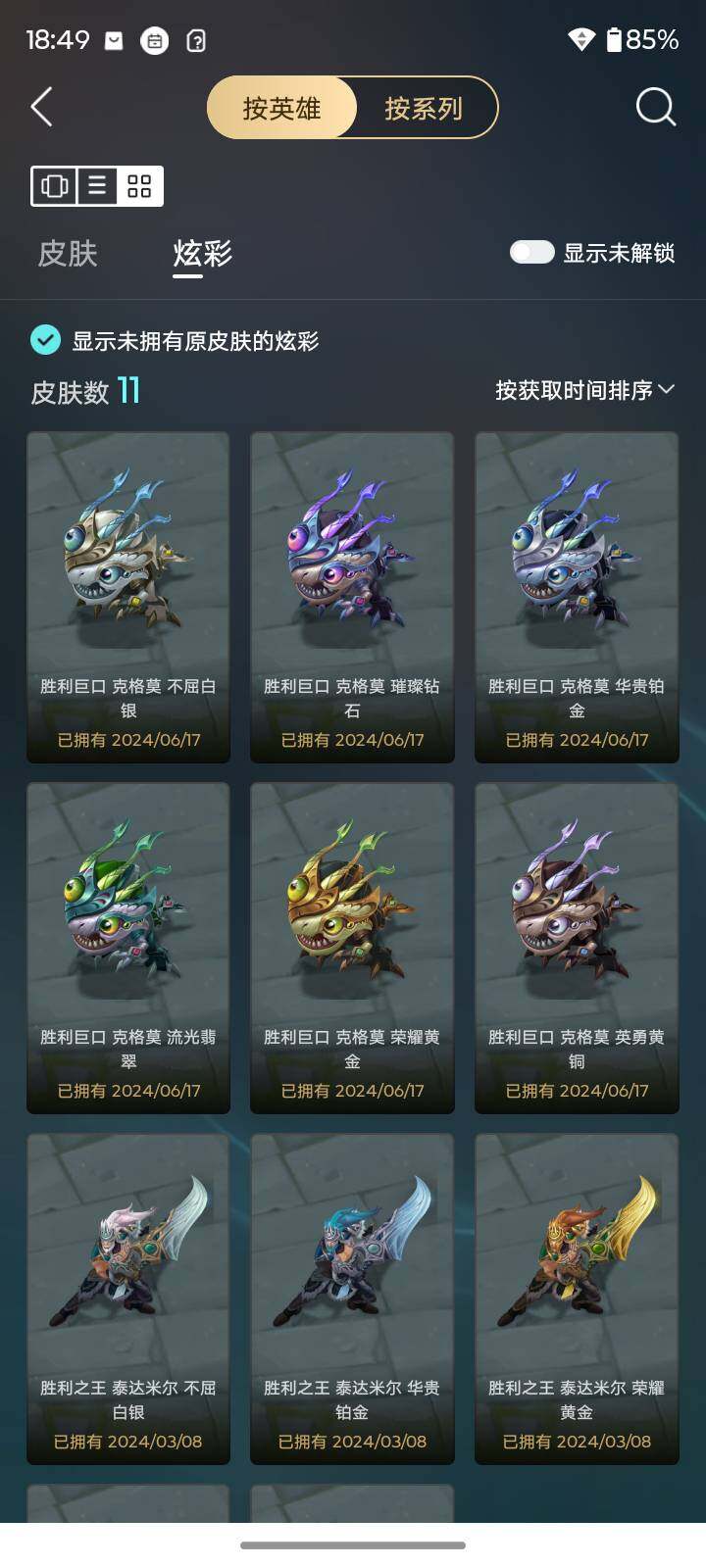706x1568 pixels.
Task: Open 胜利巨口 克格莫 璀璨钻石 chroma card
Action: pyautogui.click(x=352, y=597)
